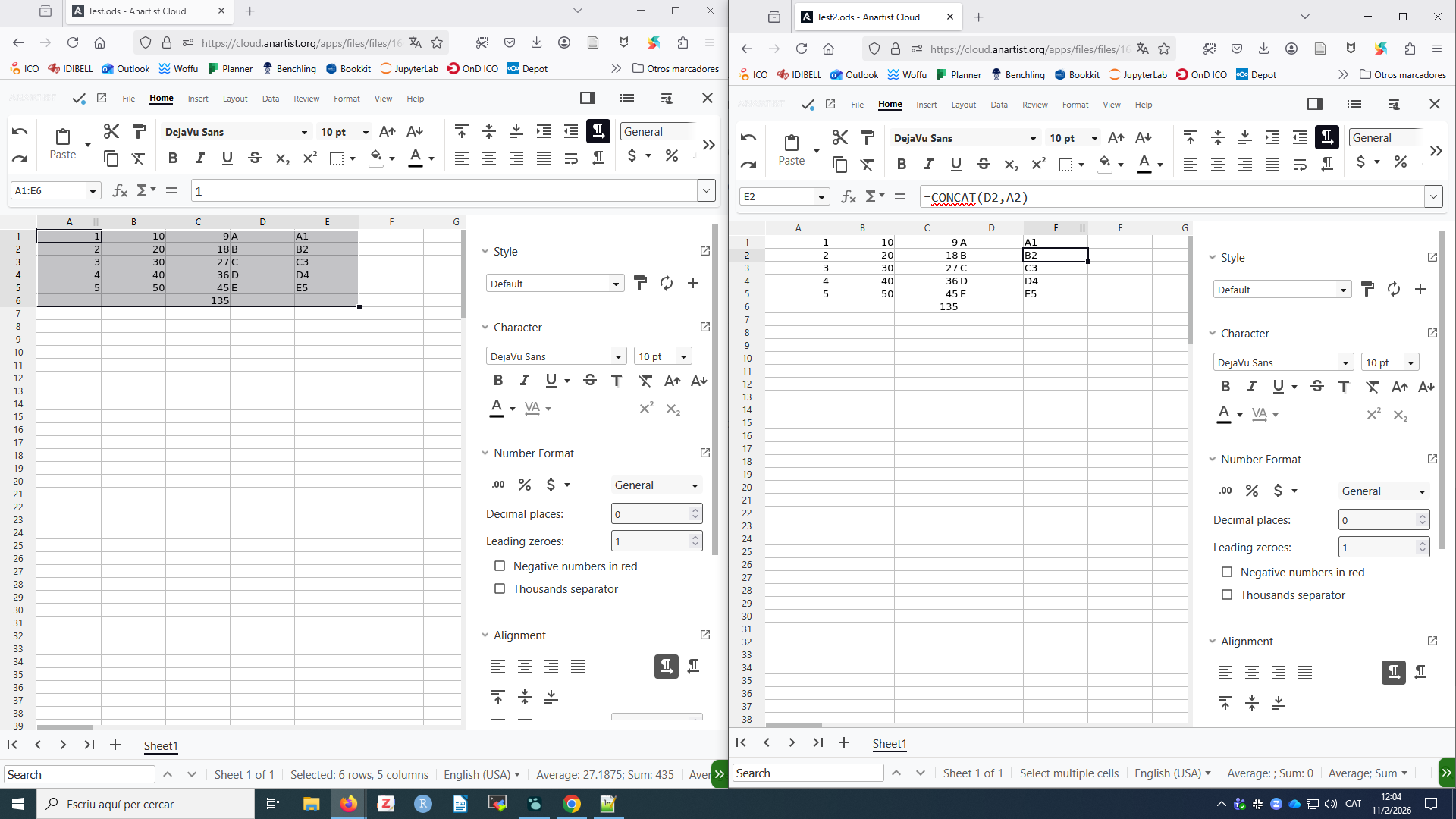Check Thousands separator in left sidebar

[x=500, y=588]
